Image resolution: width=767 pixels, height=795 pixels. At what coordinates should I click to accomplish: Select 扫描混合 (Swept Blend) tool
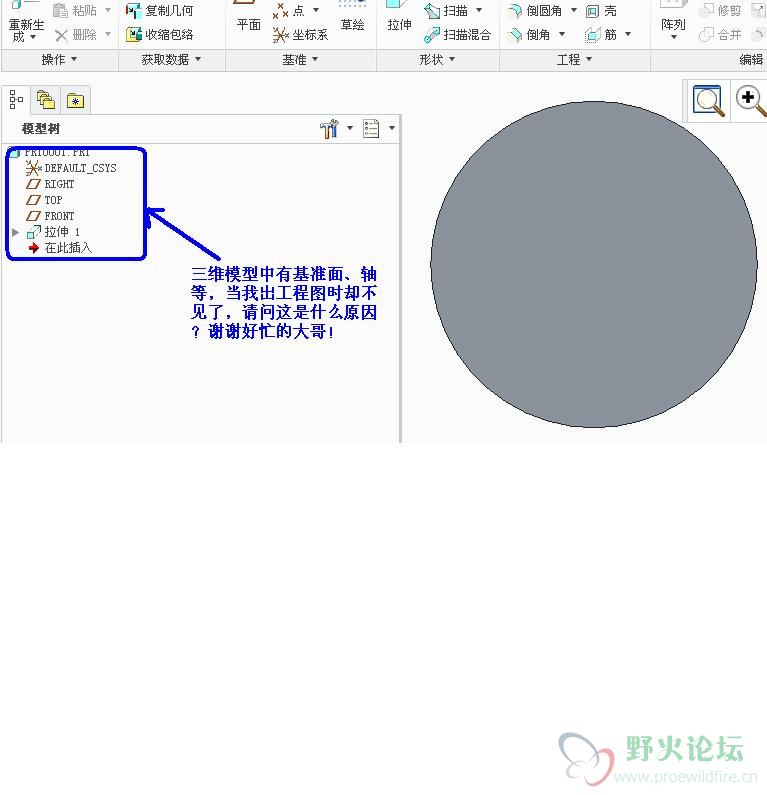tap(457, 34)
